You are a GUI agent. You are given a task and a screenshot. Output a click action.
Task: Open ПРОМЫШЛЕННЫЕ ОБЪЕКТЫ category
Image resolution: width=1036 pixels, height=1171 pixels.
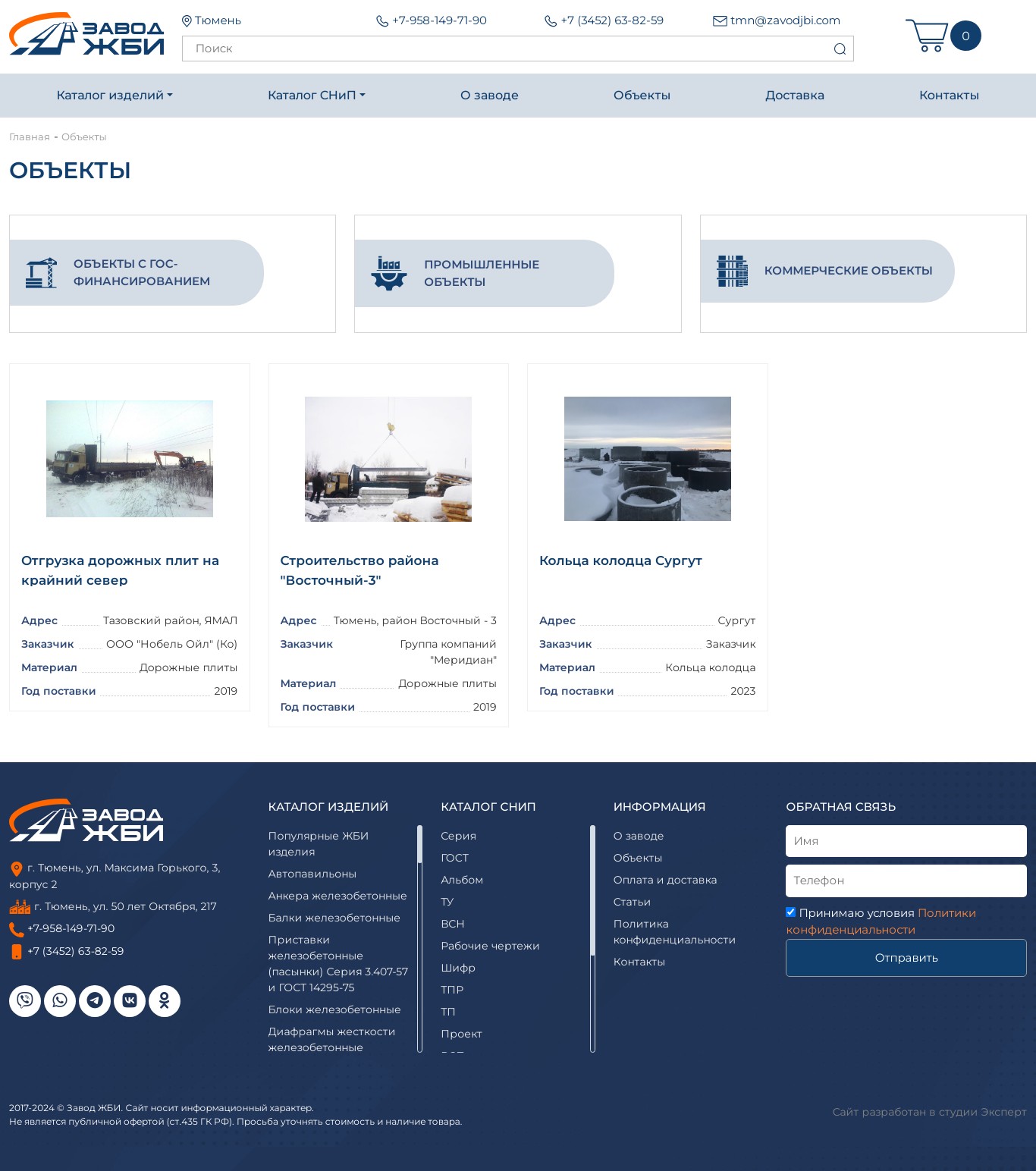tap(484, 273)
